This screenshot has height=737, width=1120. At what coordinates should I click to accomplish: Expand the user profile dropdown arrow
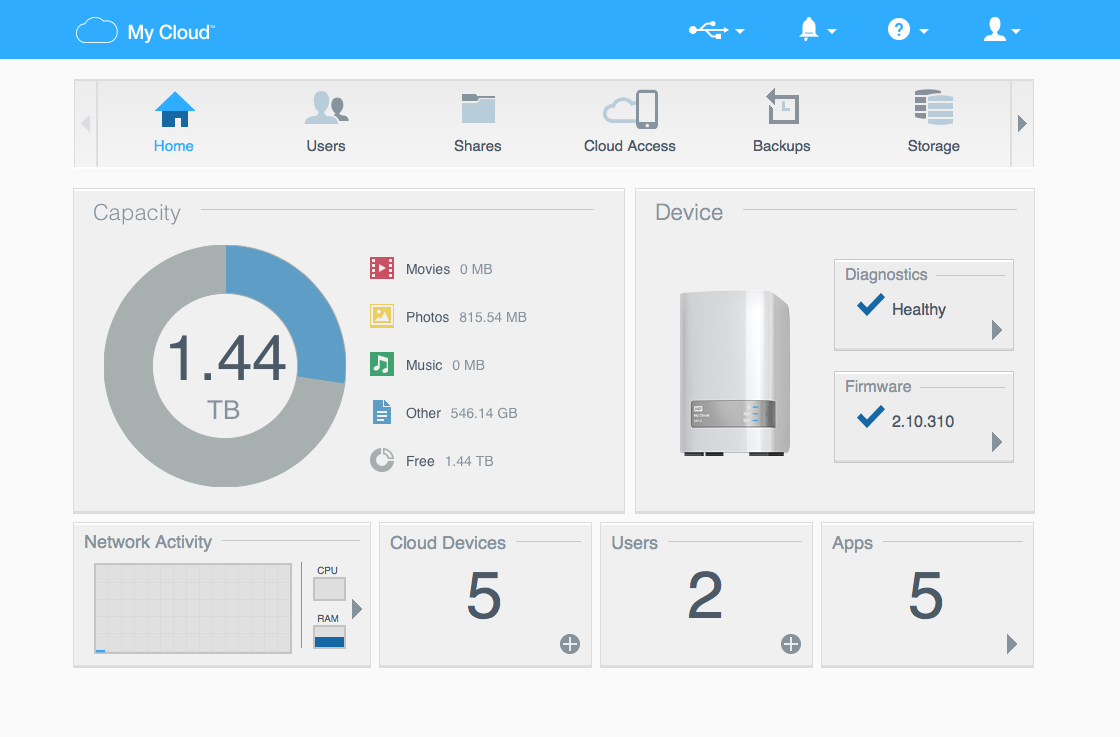point(1016,31)
